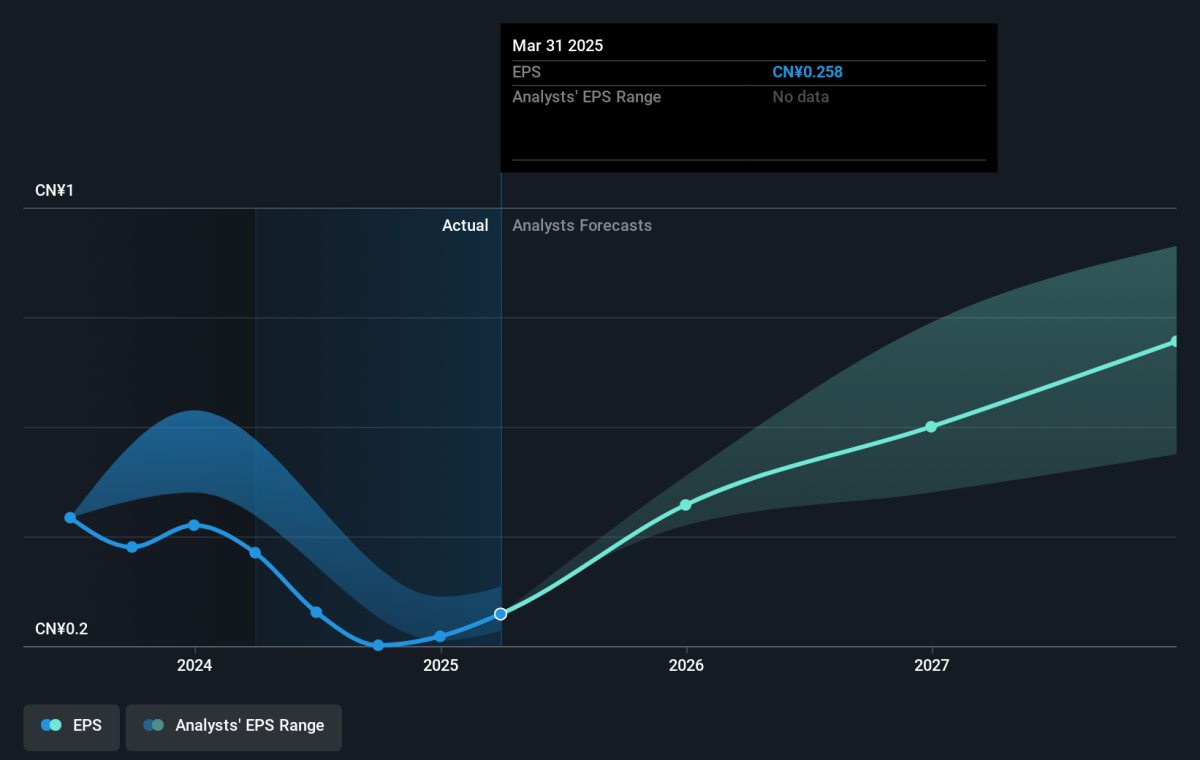Click the EPS legend color dots icon
1200x760 pixels.
tap(51, 726)
